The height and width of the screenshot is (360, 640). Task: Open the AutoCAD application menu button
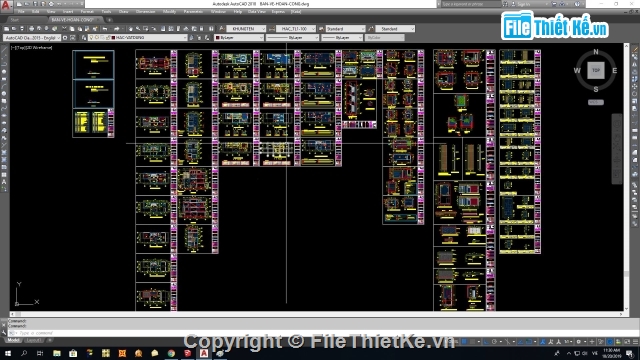pyautogui.click(x=6, y=5)
